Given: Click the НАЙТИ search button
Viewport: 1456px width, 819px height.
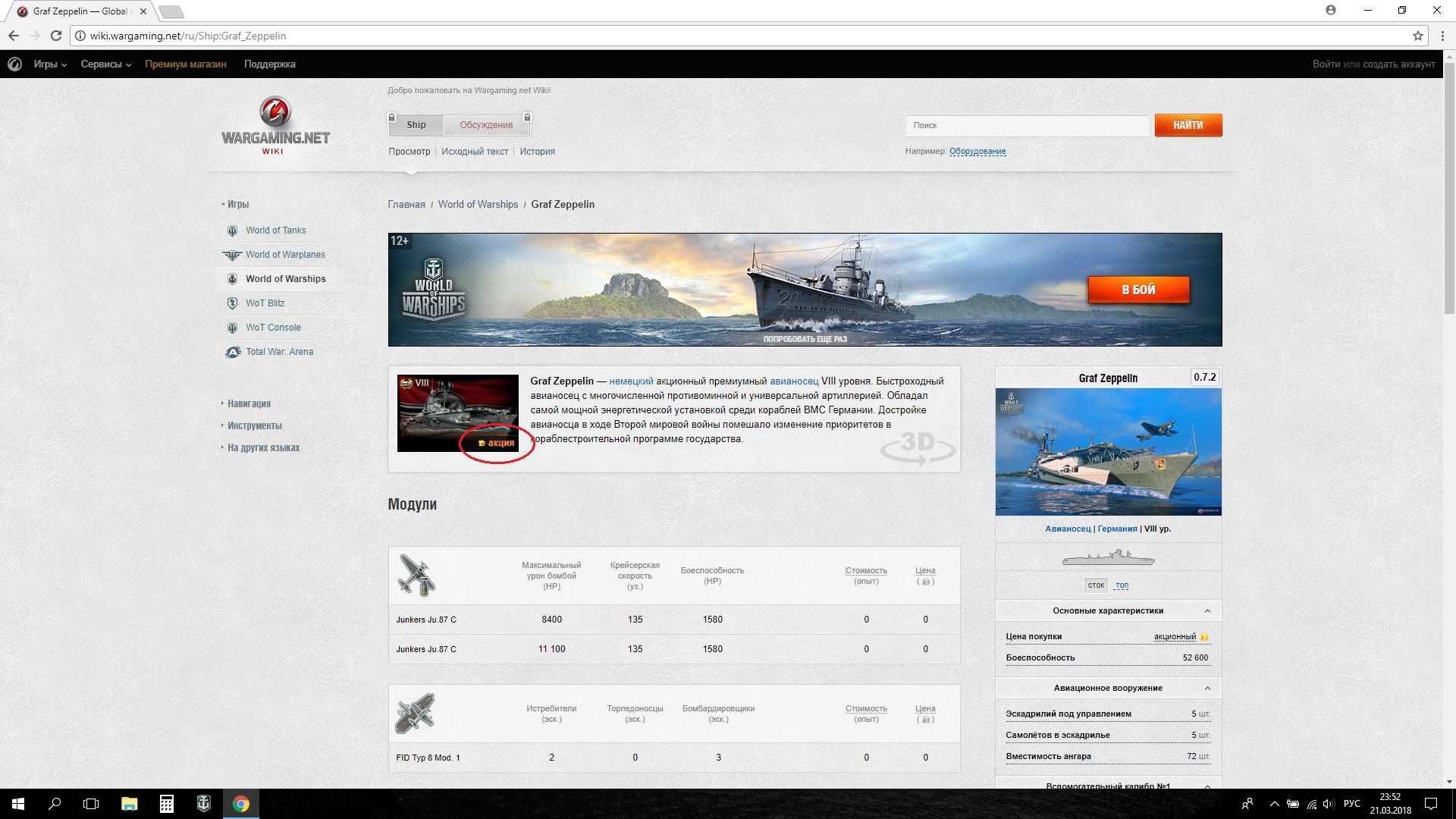Looking at the screenshot, I should point(1188,125).
